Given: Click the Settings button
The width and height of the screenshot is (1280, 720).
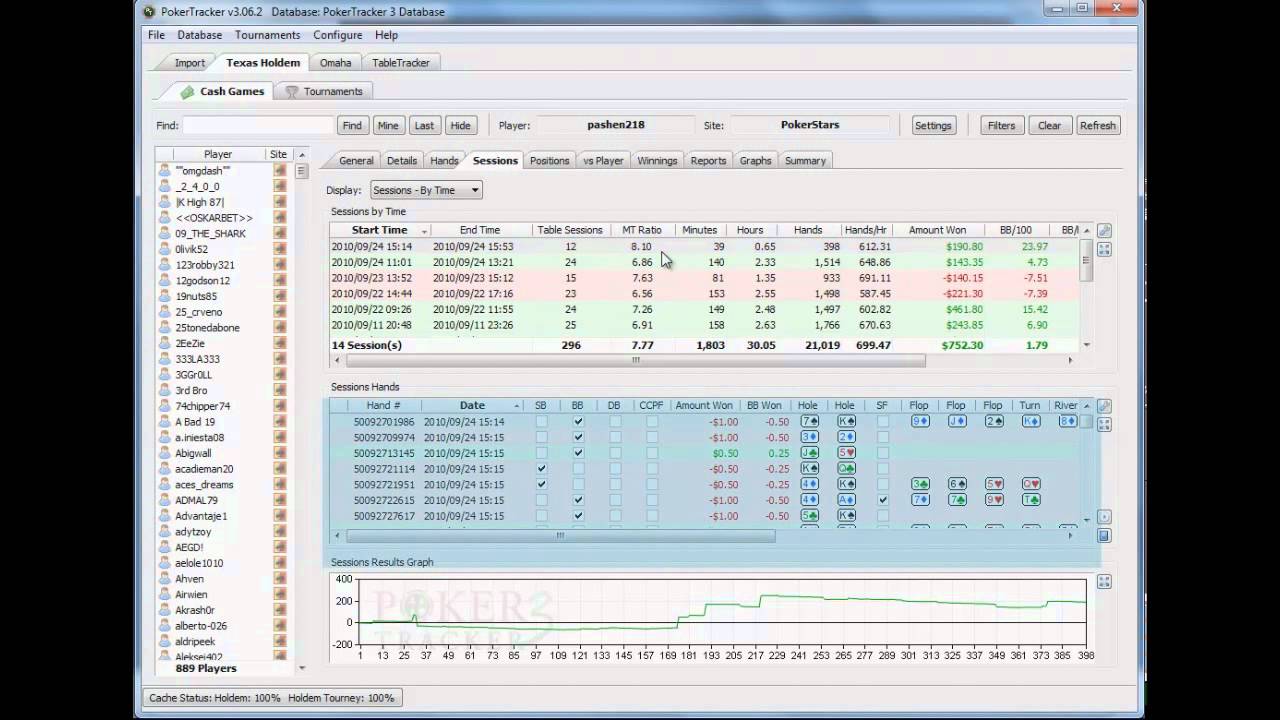Looking at the screenshot, I should point(933,126).
